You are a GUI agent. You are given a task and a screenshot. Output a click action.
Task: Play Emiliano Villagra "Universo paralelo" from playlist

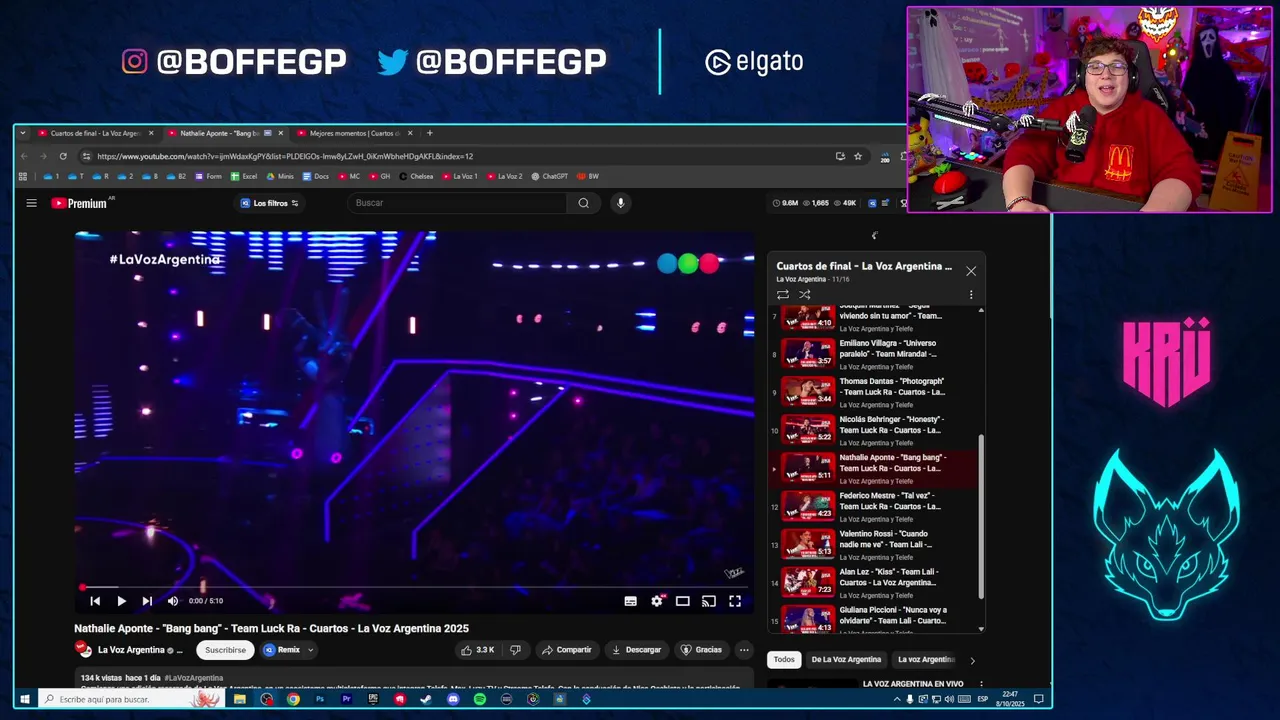pyautogui.click(x=874, y=354)
